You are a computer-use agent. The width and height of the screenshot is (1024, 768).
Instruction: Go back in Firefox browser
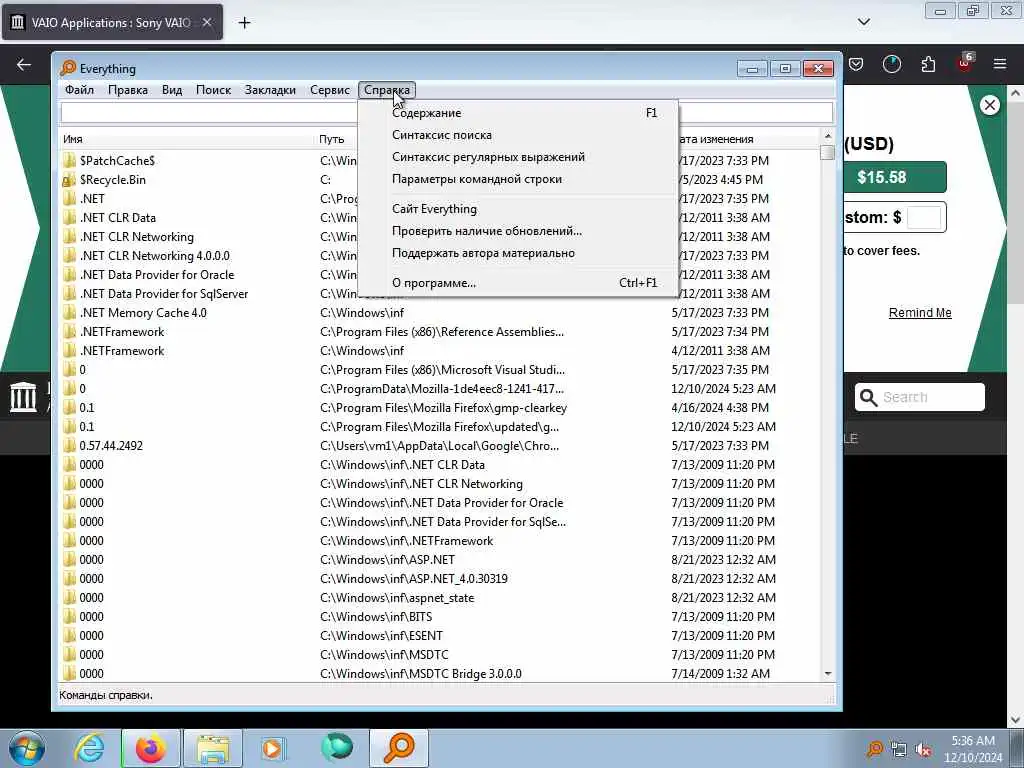[24, 64]
